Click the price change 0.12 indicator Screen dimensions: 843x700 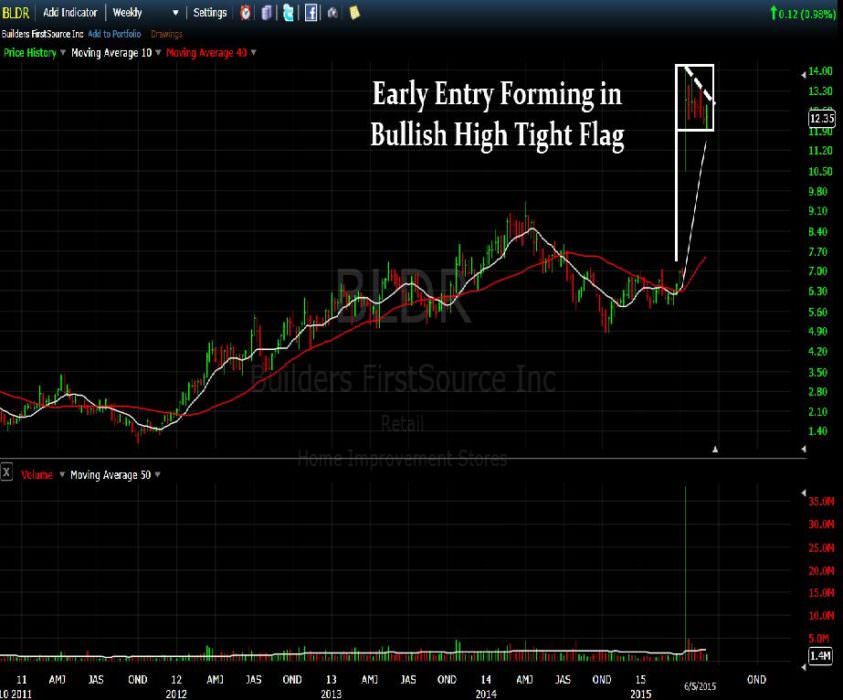click(x=803, y=13)
